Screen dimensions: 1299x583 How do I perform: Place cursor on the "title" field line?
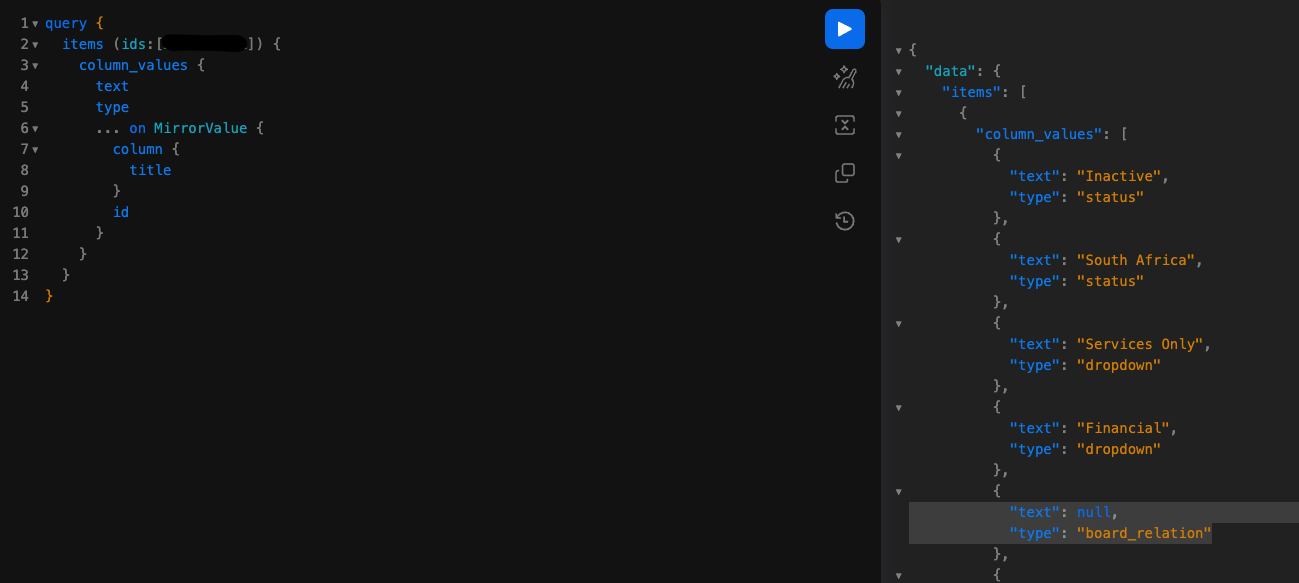pyautogui.click(x=150, y=170)
